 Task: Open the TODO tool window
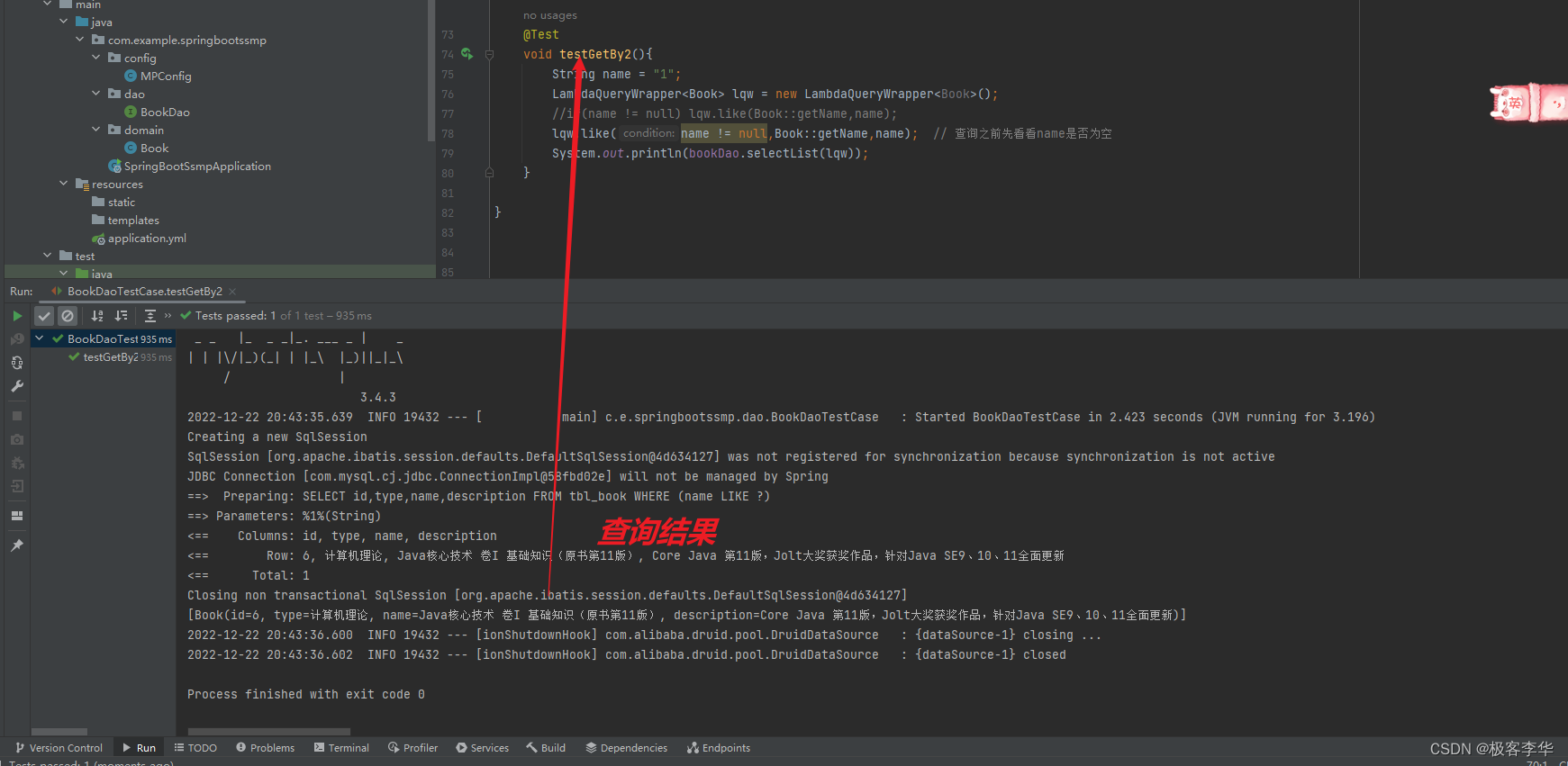(x=195, y=748)
